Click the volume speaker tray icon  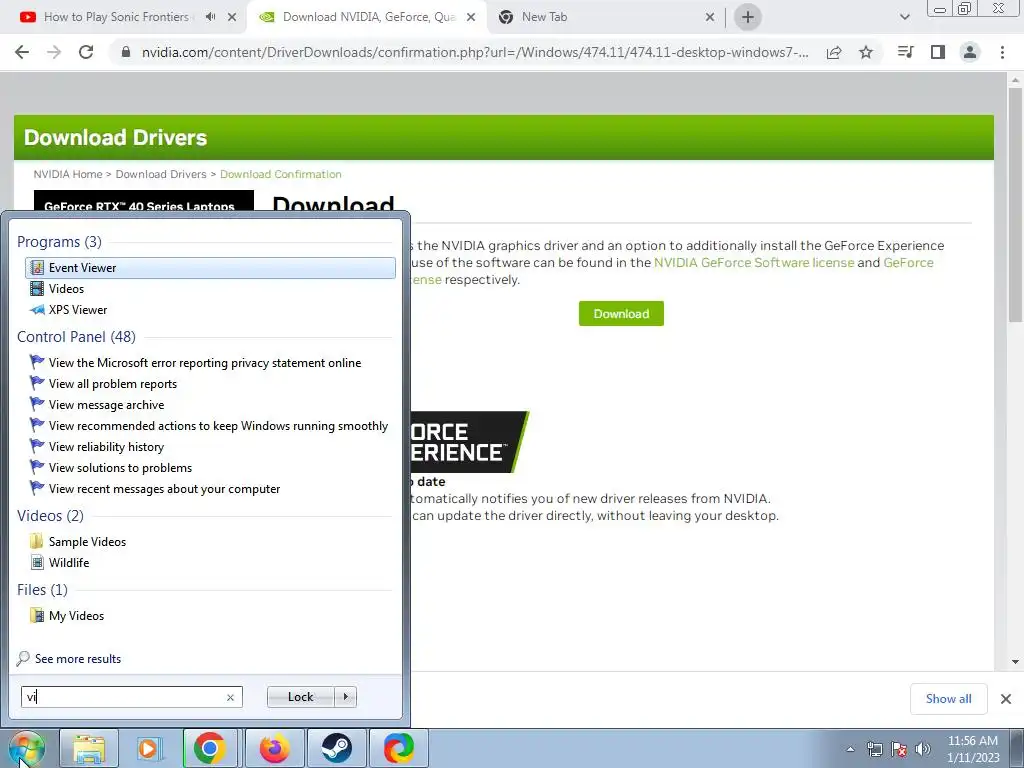[923, 749]
